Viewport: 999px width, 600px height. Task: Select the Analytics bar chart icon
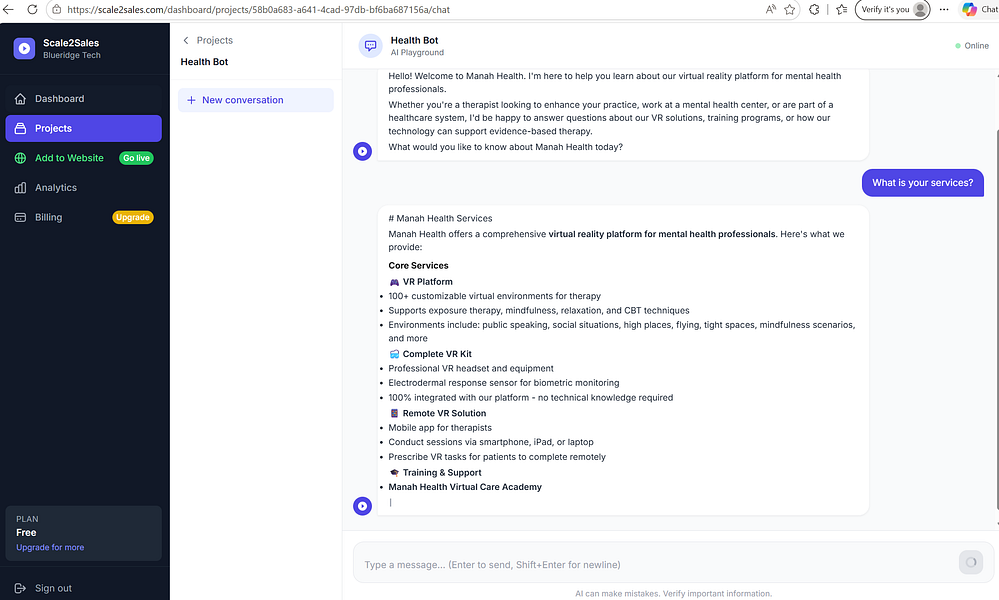(x=20, y=187)
